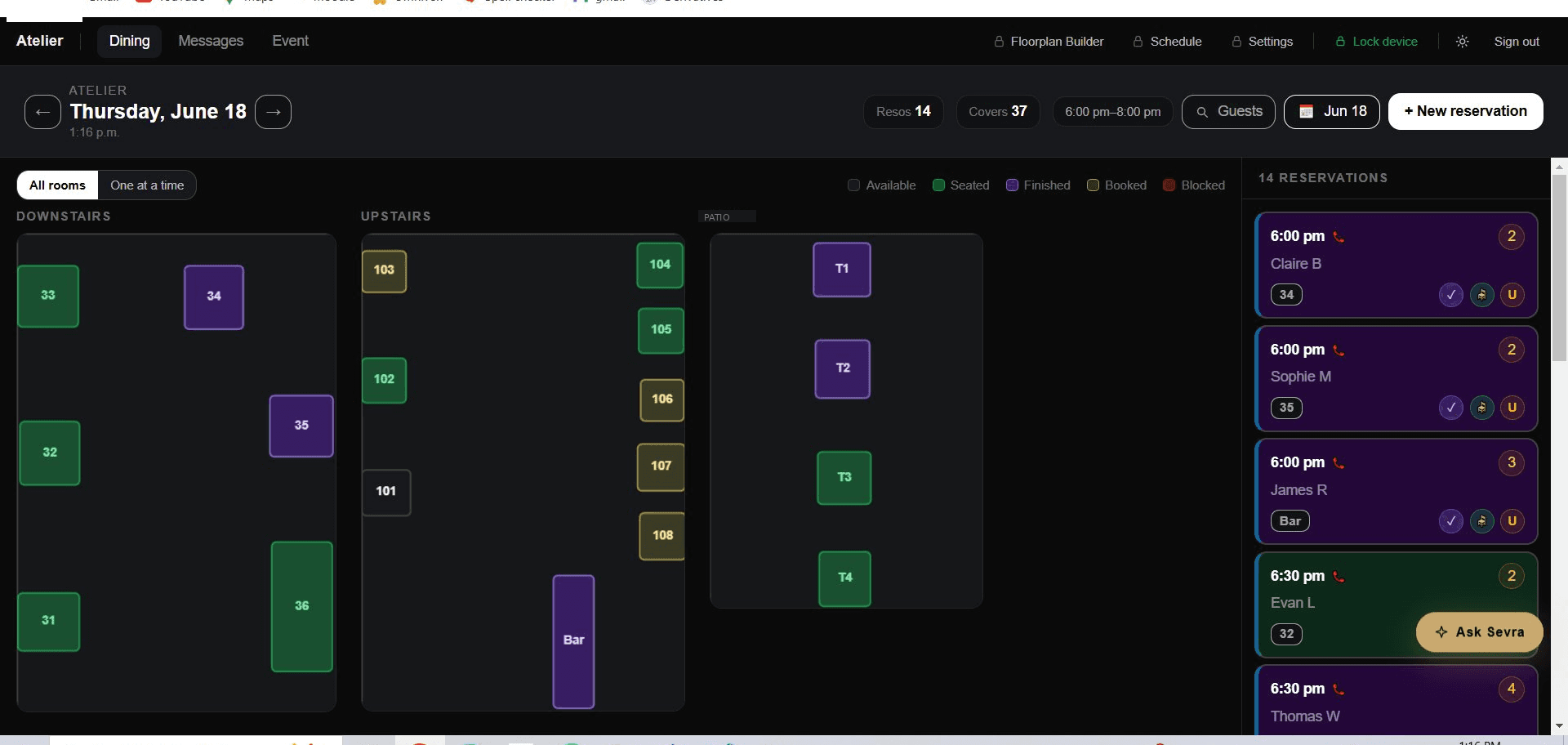Click the U badge on Claire B's reservation
This screenshot has width=1568, height=745.
click(x=1513, y=295)
